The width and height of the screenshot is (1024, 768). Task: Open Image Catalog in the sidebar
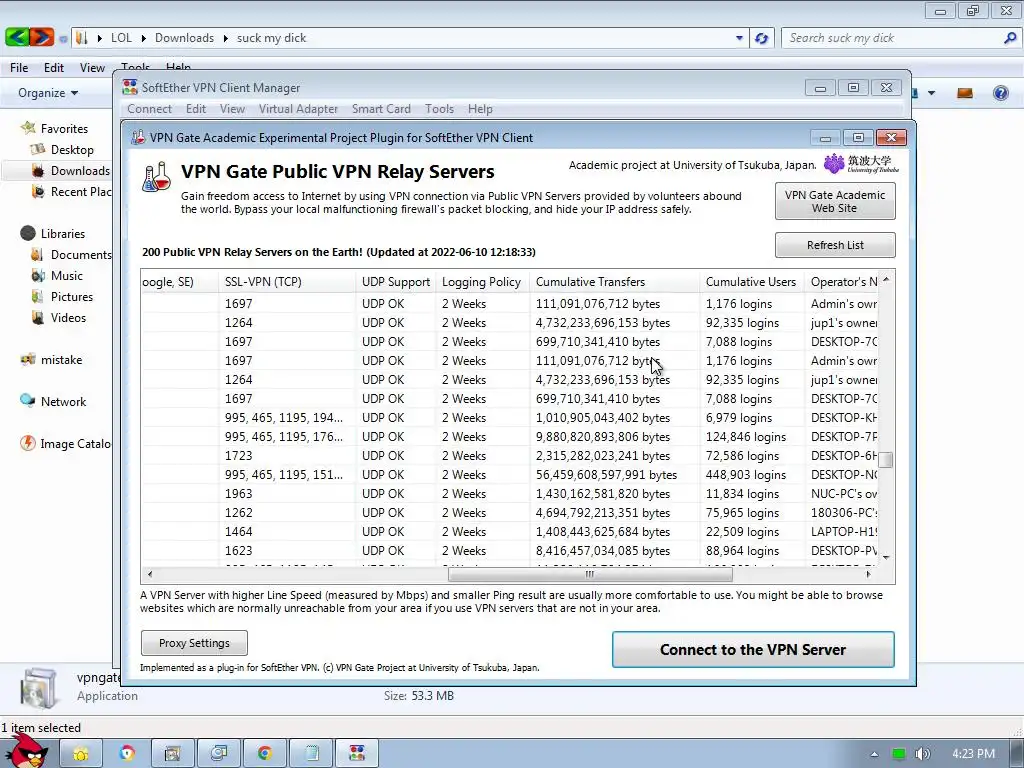pos(65,443)
